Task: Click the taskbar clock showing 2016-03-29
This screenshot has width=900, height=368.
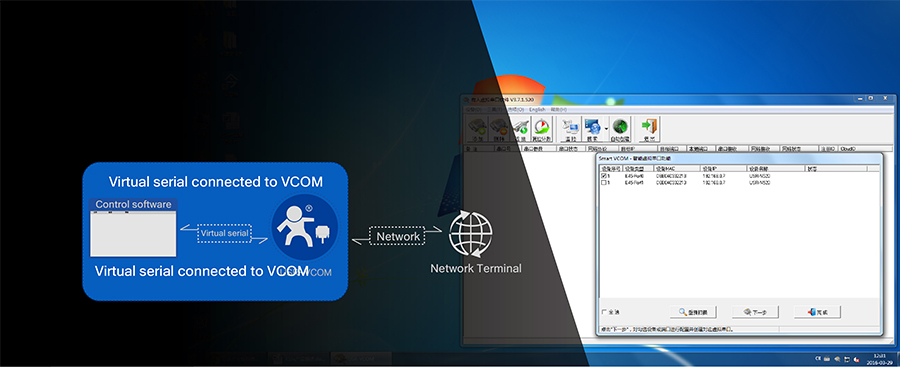Action: pos(879,359)
